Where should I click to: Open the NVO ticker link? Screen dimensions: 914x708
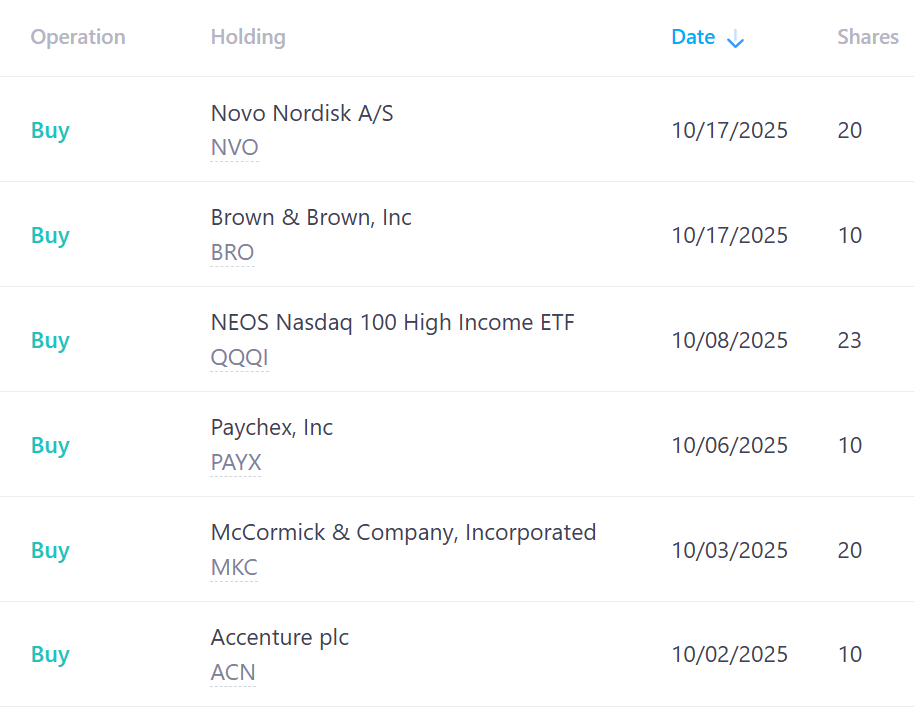pyautogui.click(x=234, y=148)
